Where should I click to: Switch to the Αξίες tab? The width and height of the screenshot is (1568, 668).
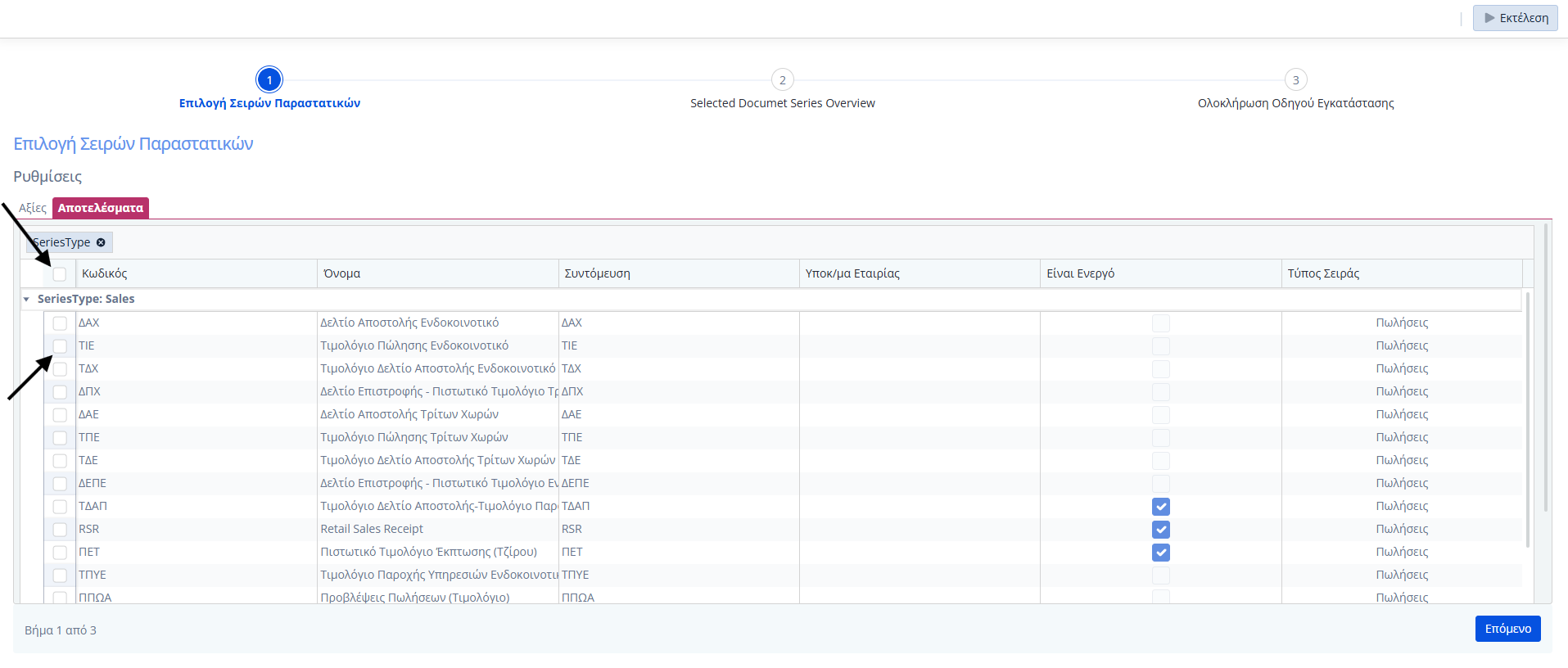33,208
